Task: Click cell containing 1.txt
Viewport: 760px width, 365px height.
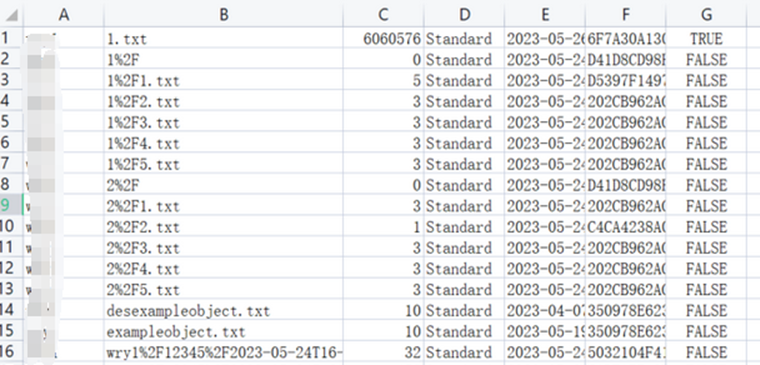Action: coord(223,39)
